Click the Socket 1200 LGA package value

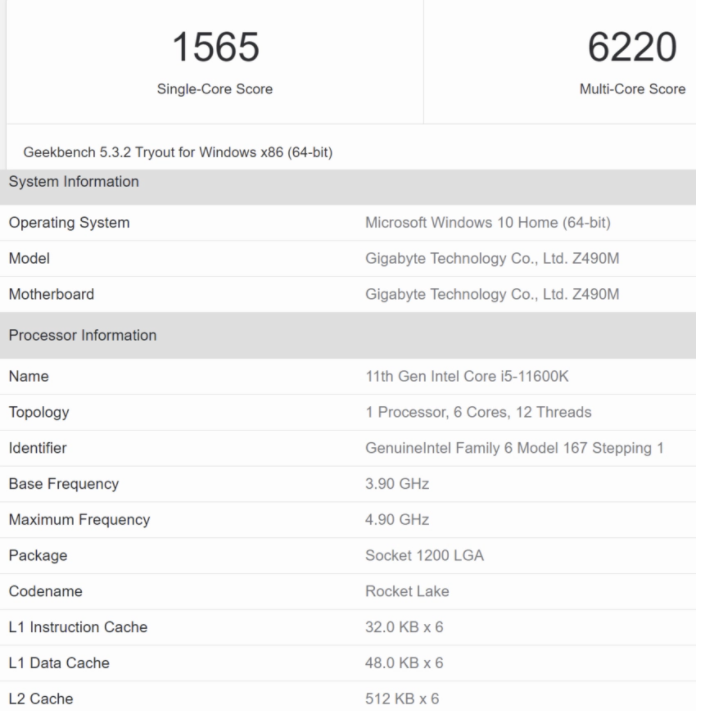click(x=426, y=555)
